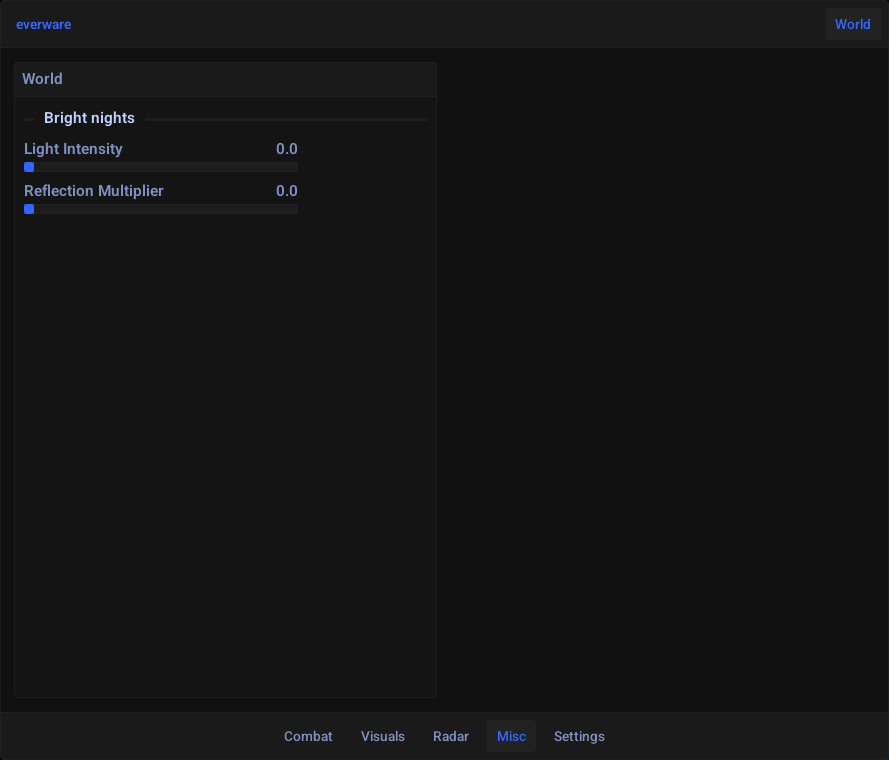Grab the Light Intensity slider handle
Screen dimensions: 889x760
[29, 167]
